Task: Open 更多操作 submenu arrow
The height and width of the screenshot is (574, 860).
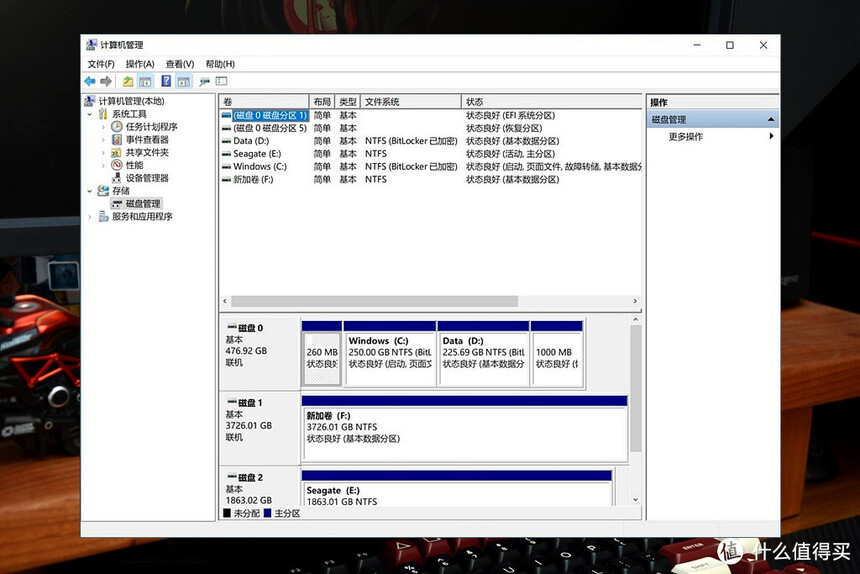Action: point(771,136)
